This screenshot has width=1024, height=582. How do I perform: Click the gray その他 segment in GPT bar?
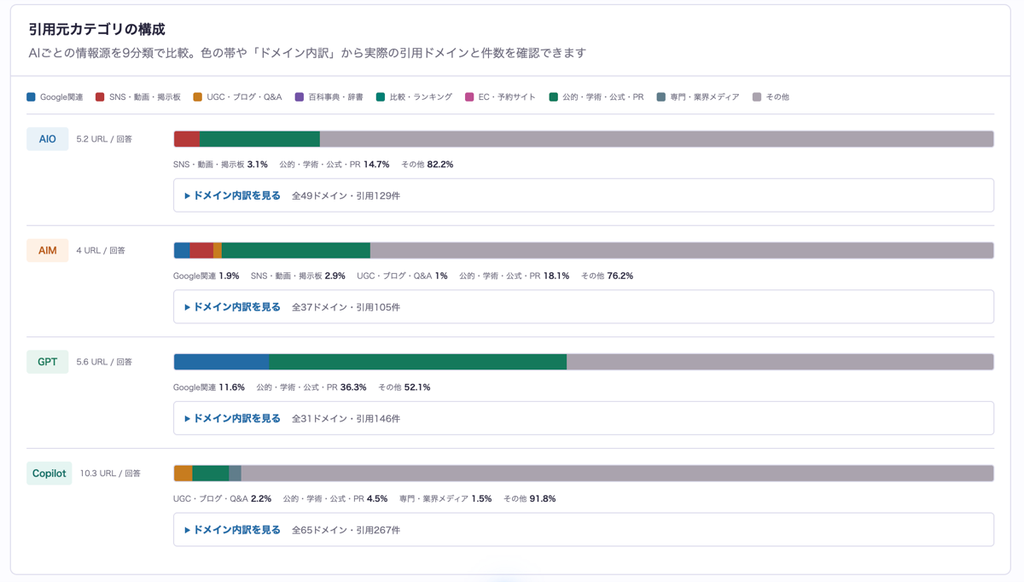(780, 362)
